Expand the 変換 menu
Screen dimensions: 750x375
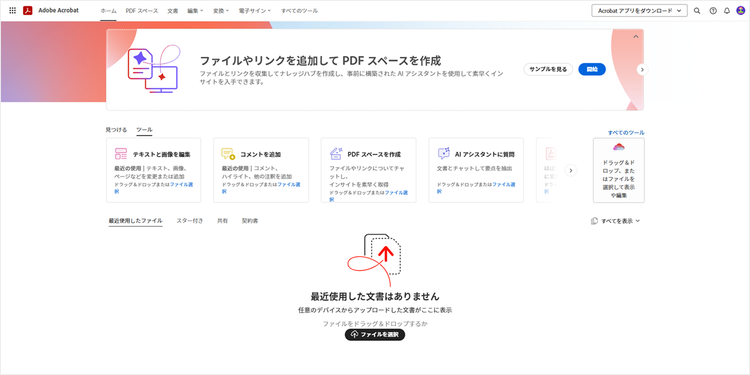click(x=221, y=11)
